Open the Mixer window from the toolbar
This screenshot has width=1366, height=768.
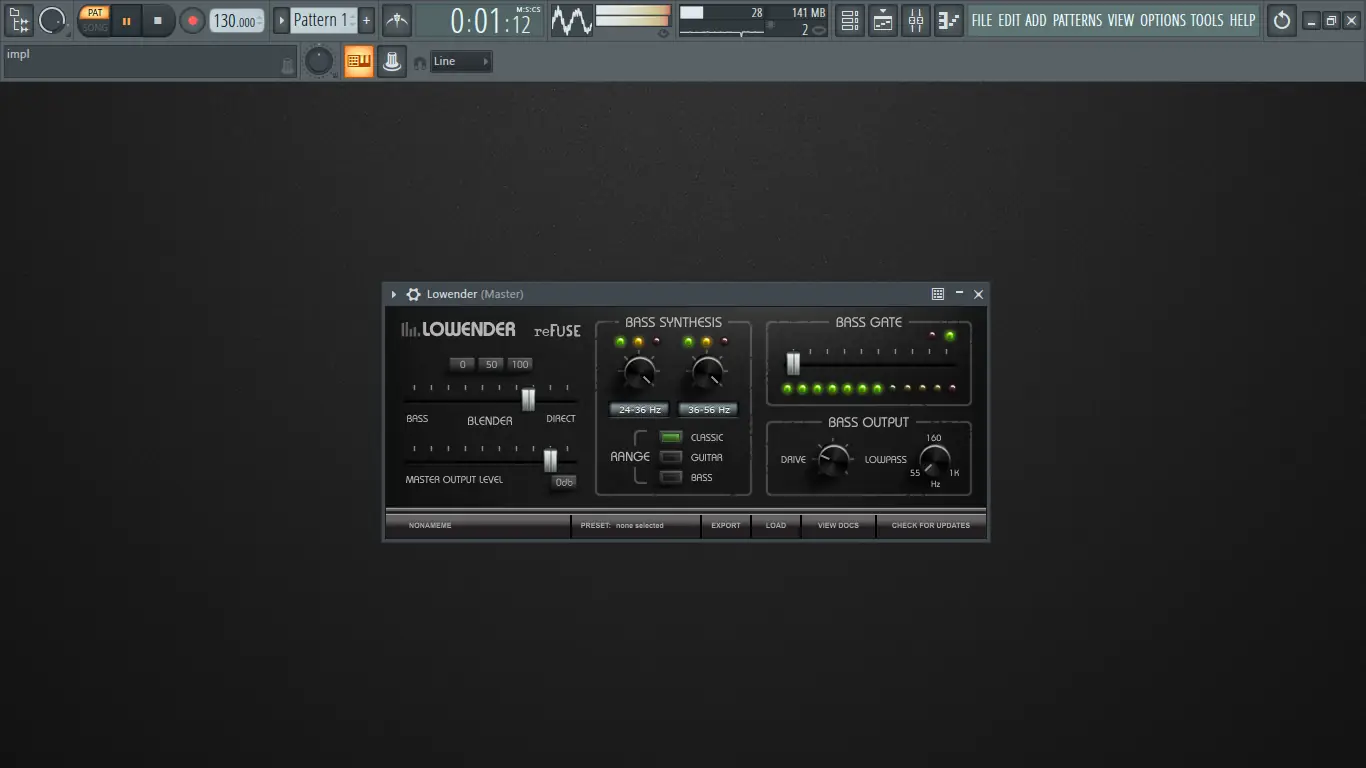pyautogui.click(x=915, y=20)
